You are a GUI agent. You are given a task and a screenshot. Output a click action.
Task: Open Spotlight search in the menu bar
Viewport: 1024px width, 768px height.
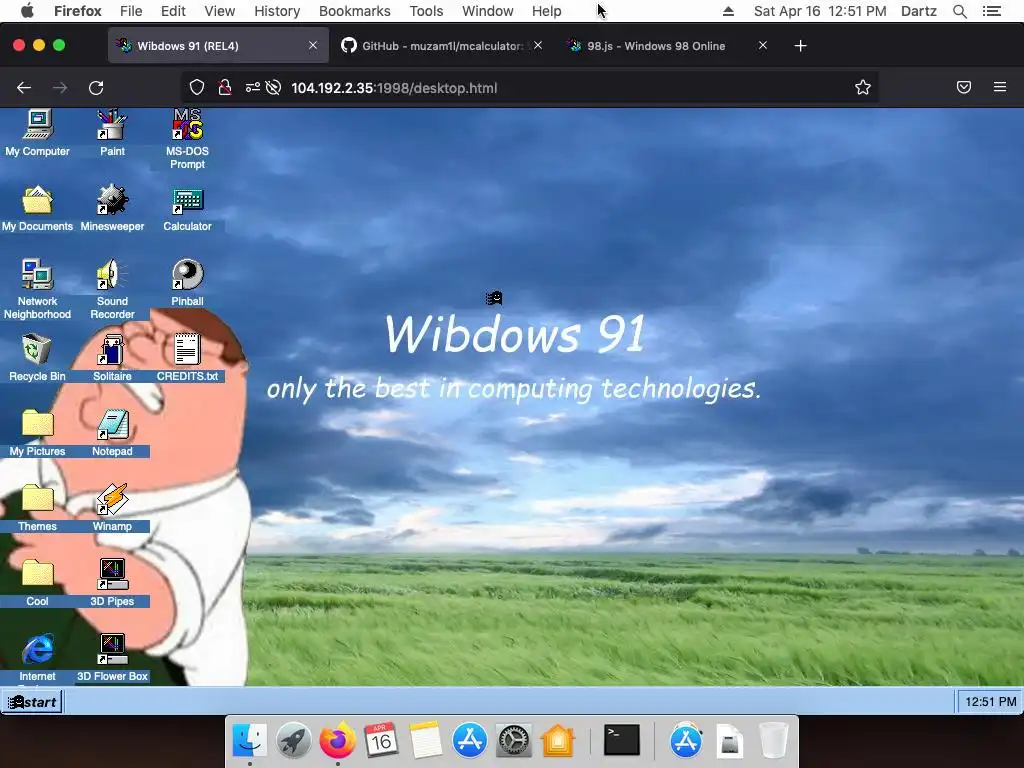[x=960, y=11]
